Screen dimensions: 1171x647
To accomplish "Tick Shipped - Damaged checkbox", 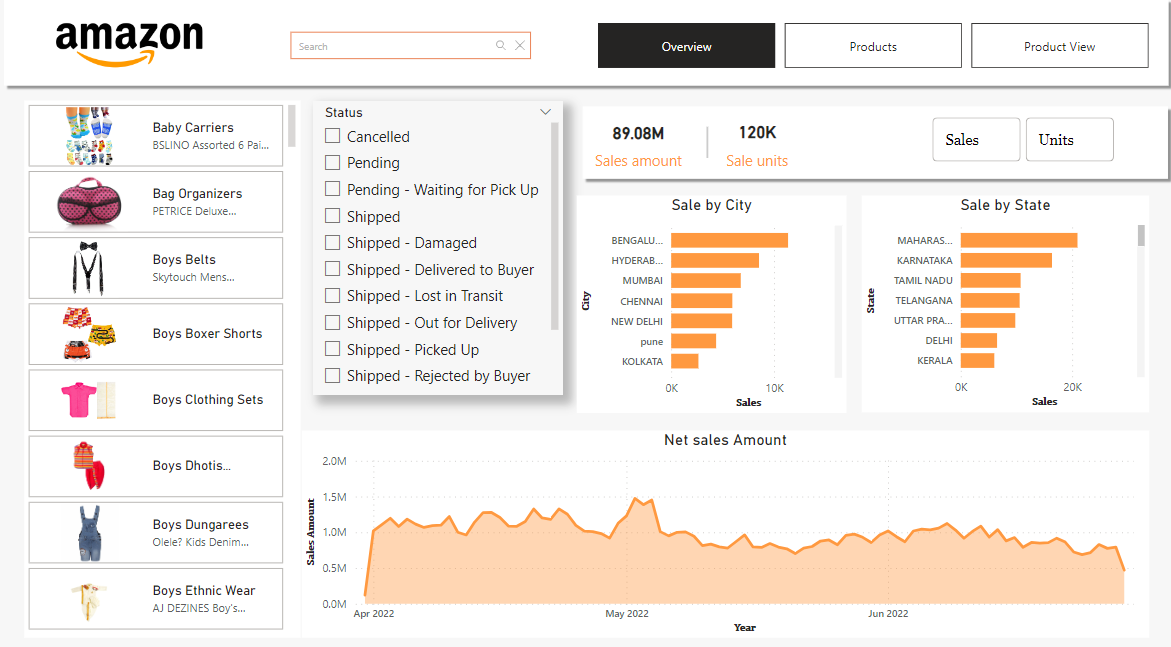I will click(333, 242).
